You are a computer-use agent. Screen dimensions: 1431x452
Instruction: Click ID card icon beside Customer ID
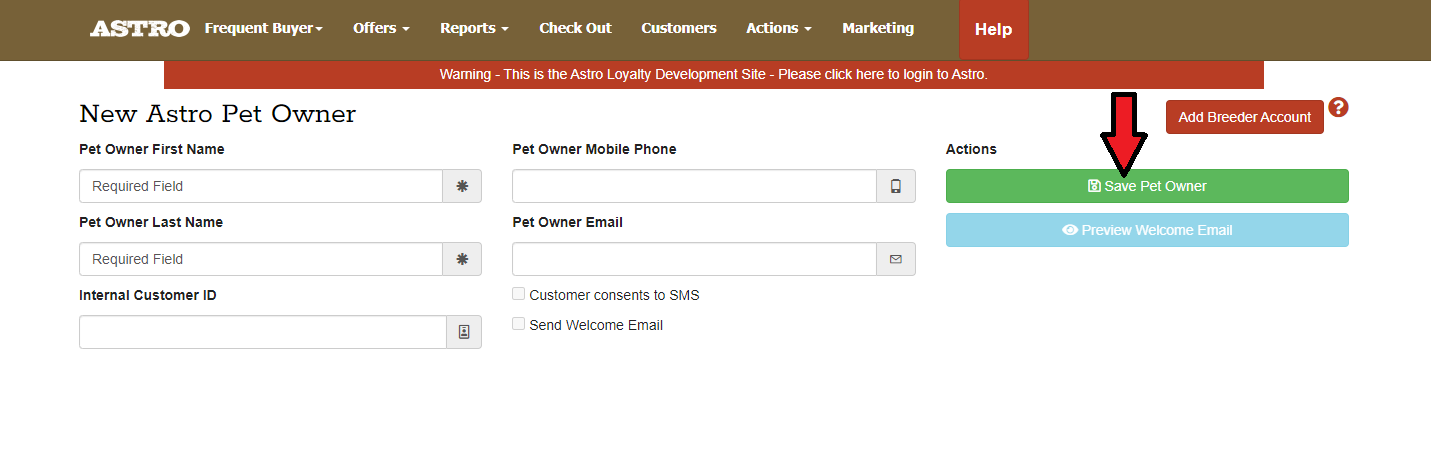coord(463,332)
